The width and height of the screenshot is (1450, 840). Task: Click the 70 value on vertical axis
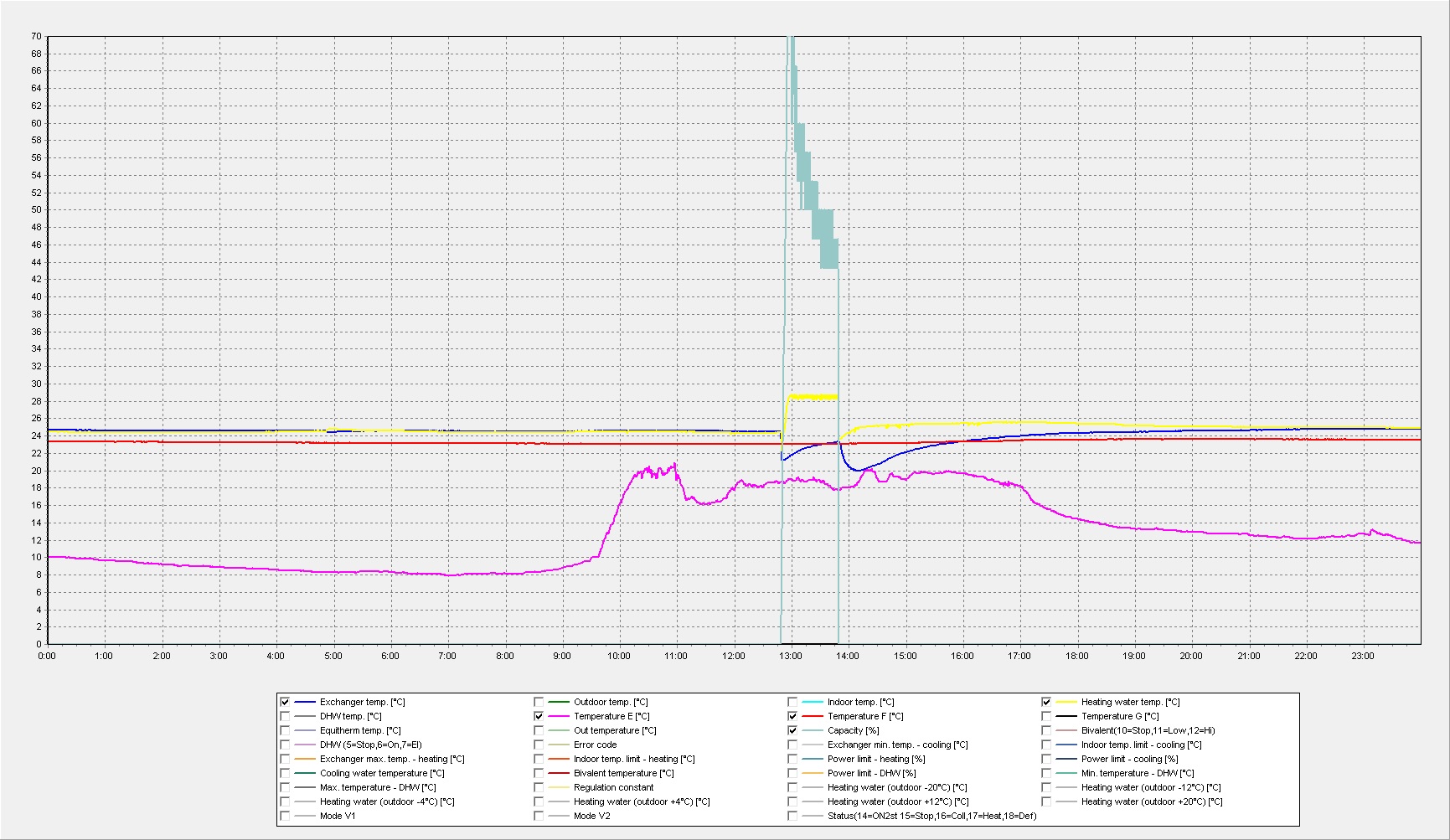pos(36,36)
